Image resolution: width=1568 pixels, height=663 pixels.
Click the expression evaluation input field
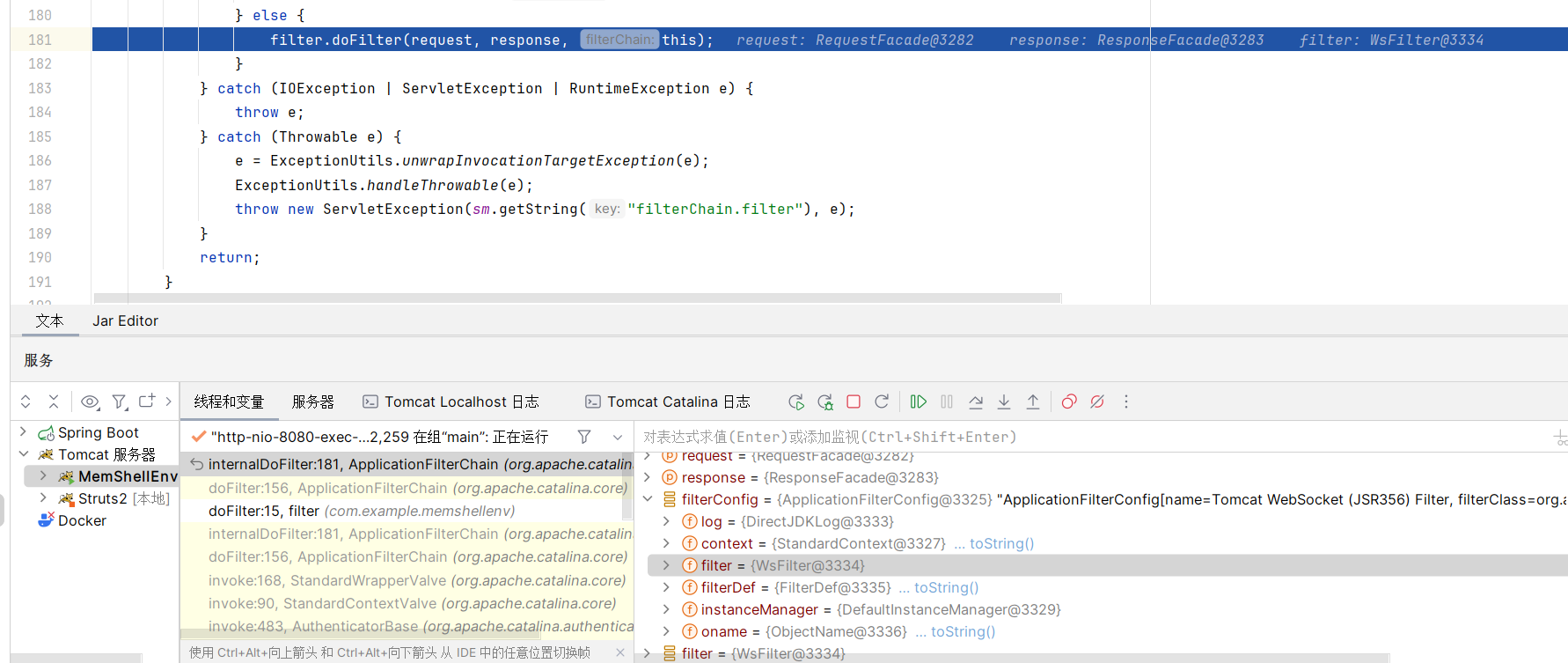(x=1091, y=437)
